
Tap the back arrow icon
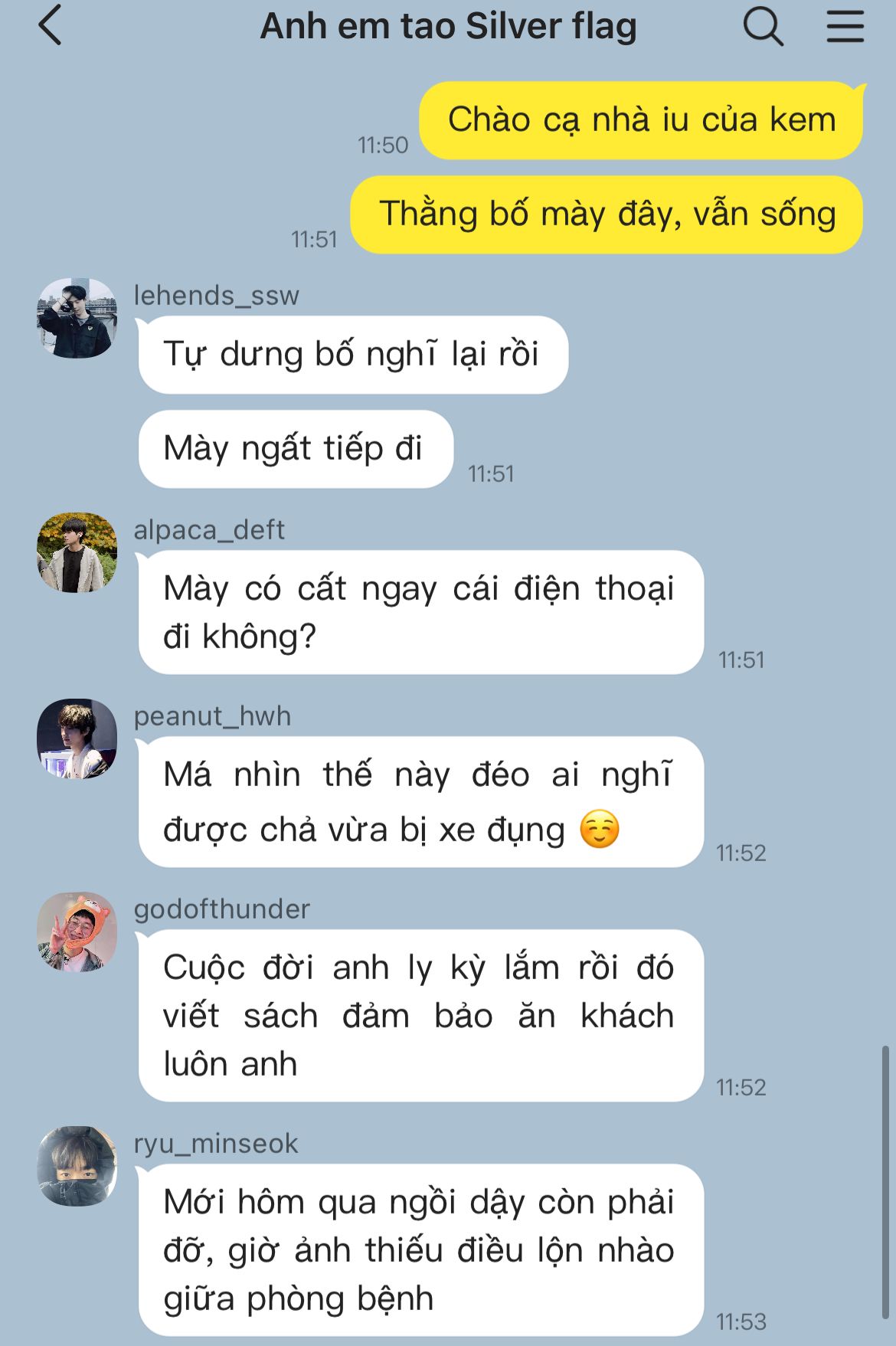tap(50, 25)
